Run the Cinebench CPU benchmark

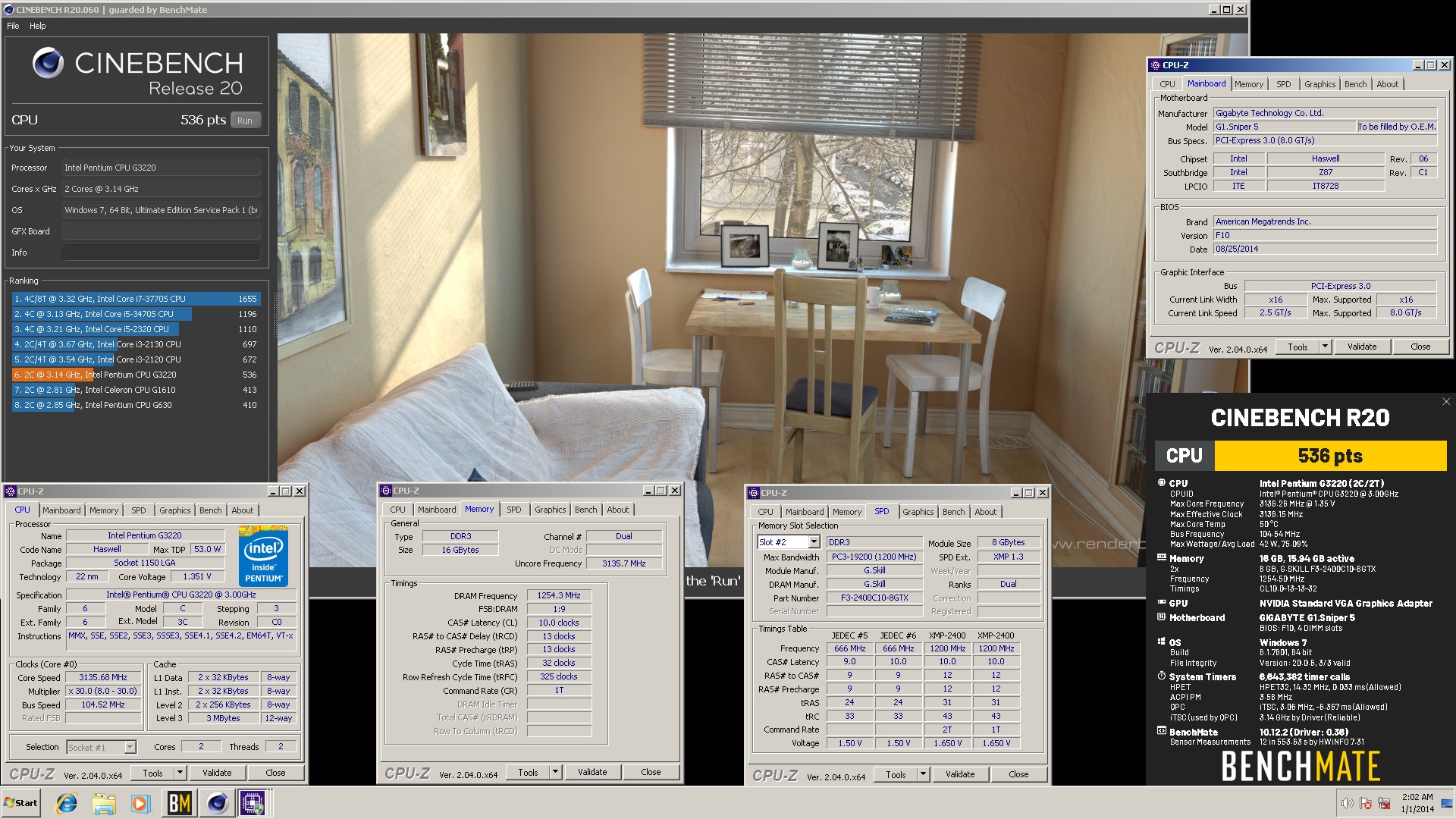(x=244, y=121)
